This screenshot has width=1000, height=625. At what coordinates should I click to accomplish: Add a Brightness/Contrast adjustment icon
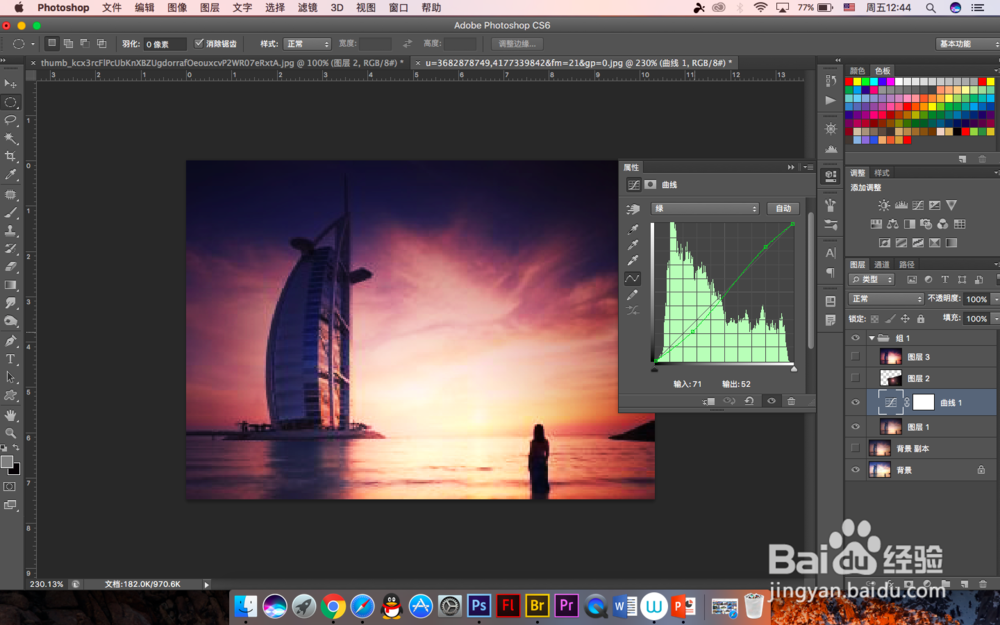click(x=884, y=205)
